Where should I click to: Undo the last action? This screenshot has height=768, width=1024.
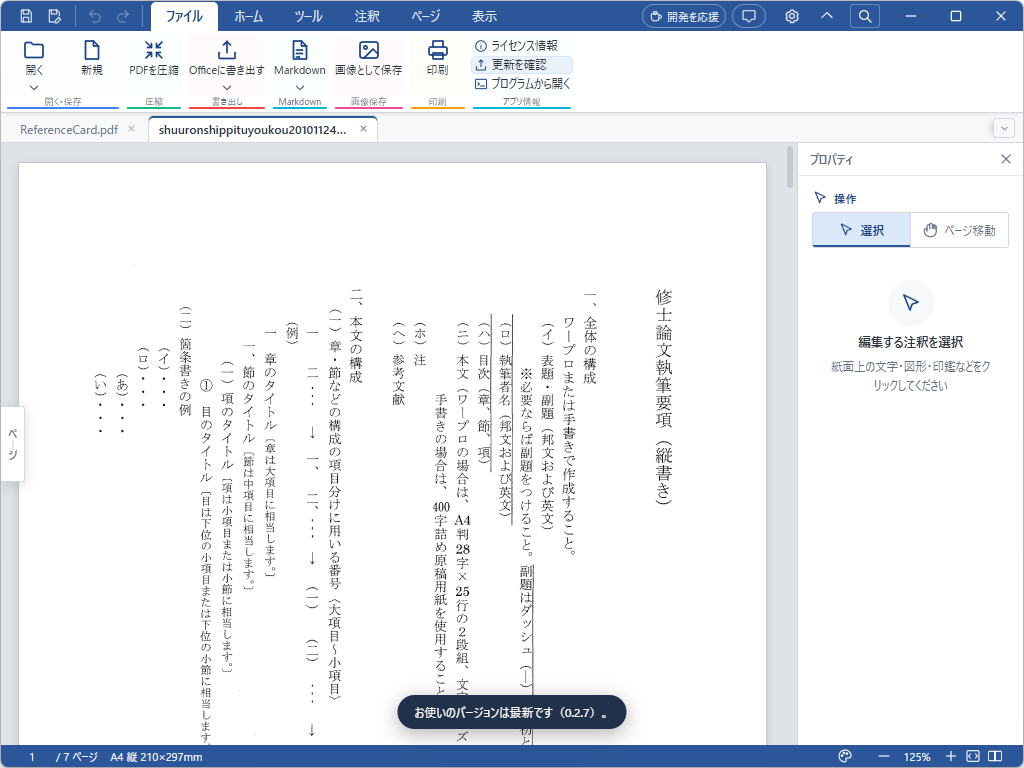(95, 16)
